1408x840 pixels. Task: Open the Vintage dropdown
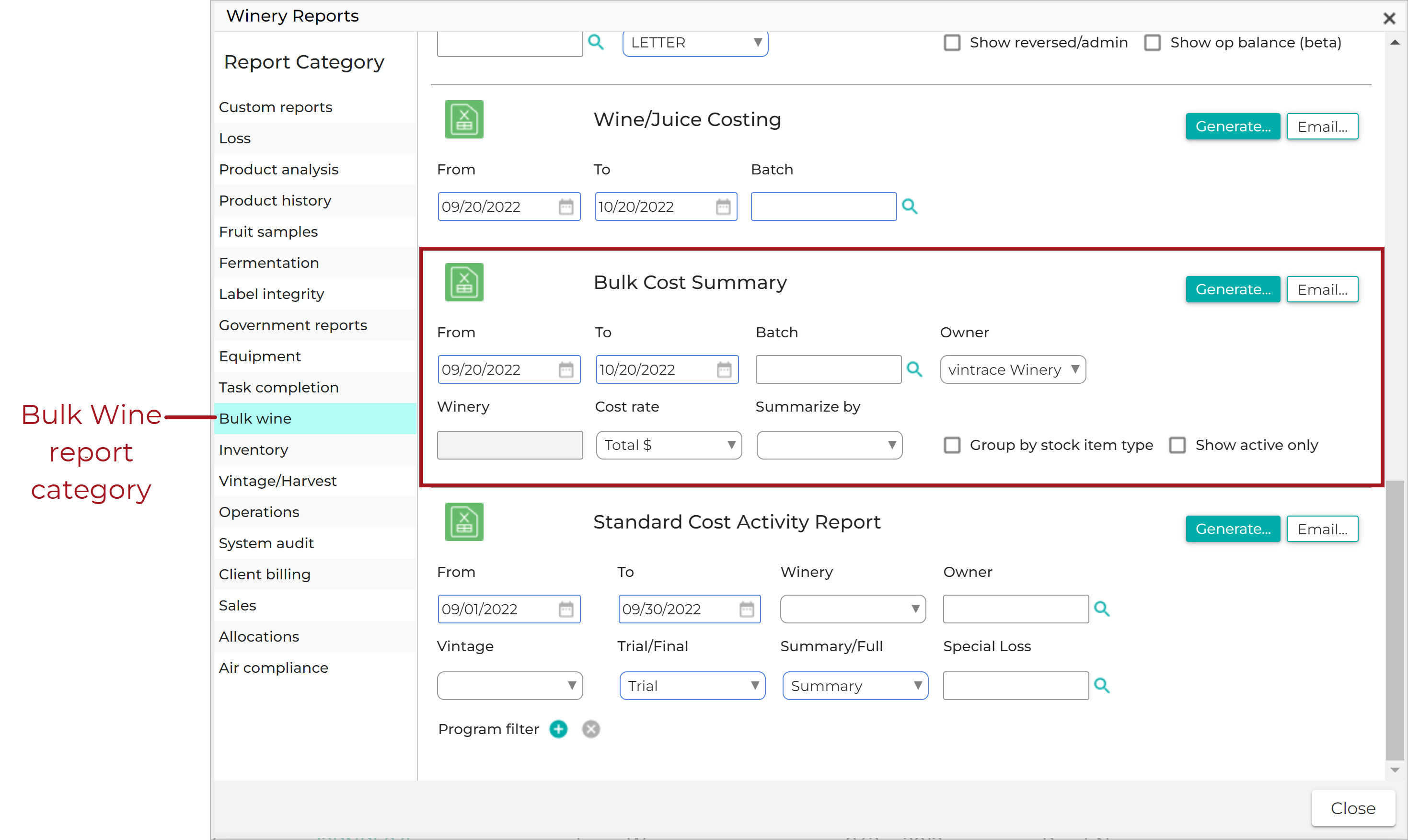click(509, 686)
